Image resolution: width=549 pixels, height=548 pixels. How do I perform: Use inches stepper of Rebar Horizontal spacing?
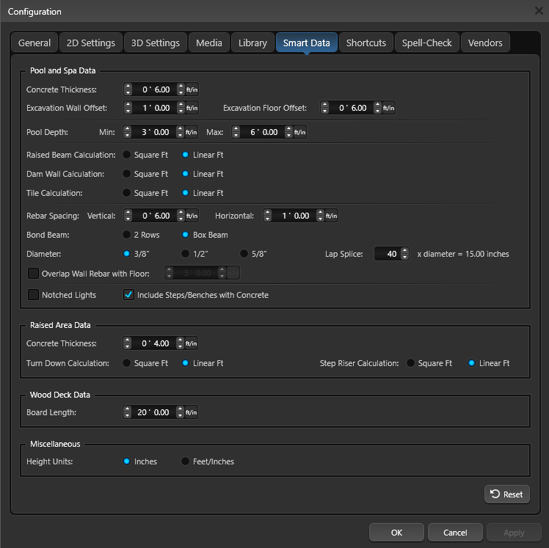coord(320,216)
